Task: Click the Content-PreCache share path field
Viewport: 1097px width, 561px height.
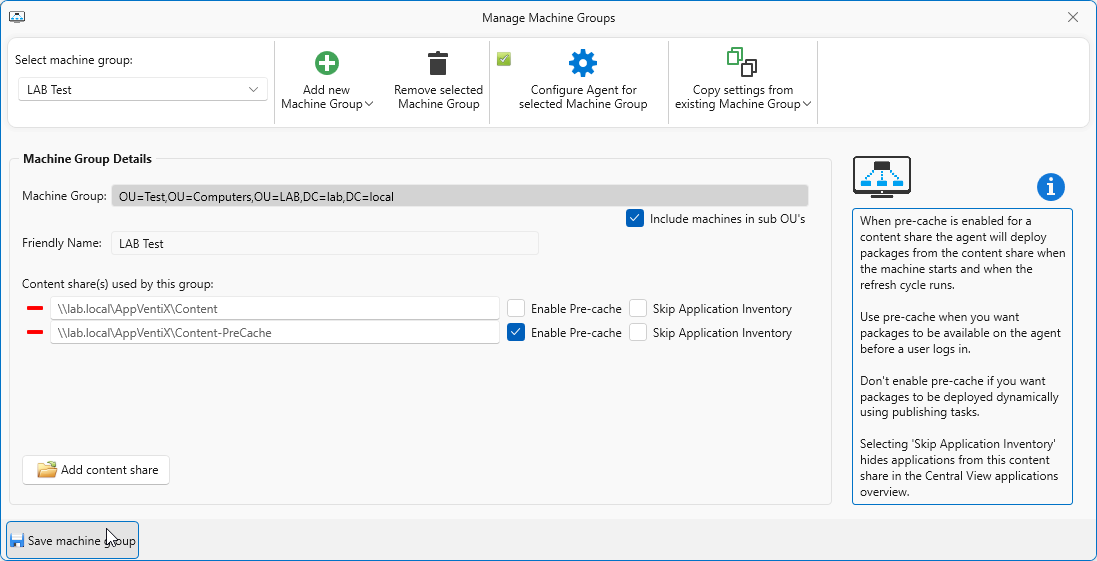Action: click(274, 333)
